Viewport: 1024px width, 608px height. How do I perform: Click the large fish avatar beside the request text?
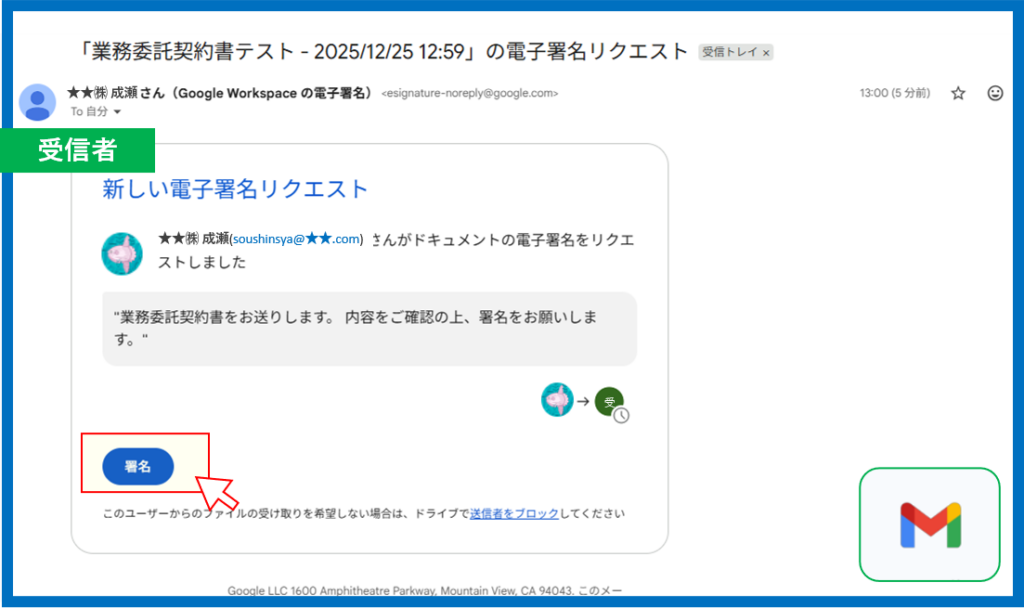pyautogui.click(x=122, y=253)
